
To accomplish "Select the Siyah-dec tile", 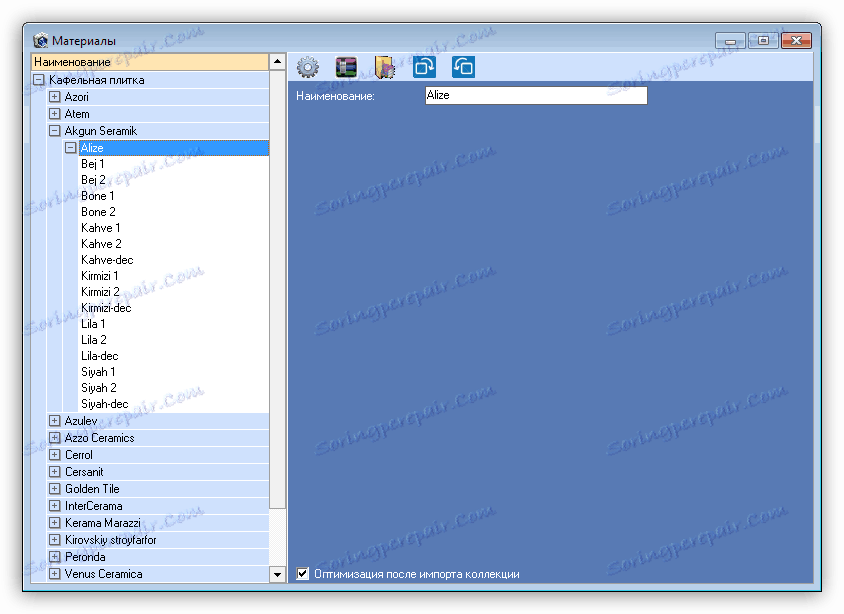I will (x=104, y=404).
